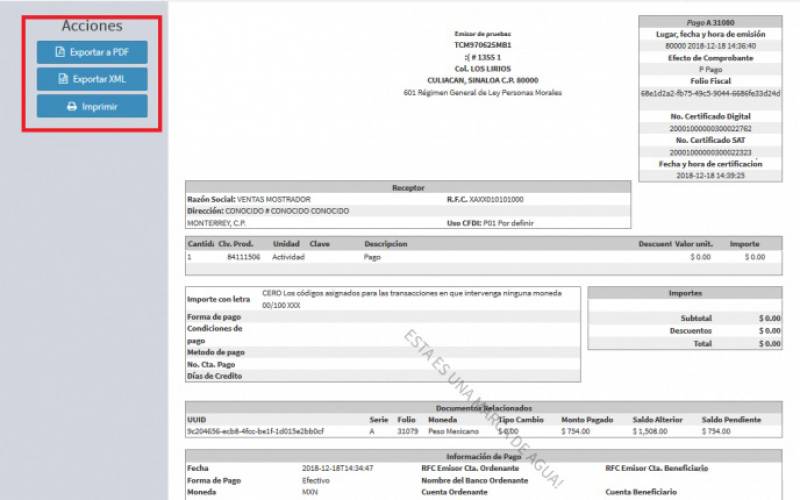Select 'Pago' in the Descripcion column
This screenshot has width=800, height=500.
[x=372, y=257]
